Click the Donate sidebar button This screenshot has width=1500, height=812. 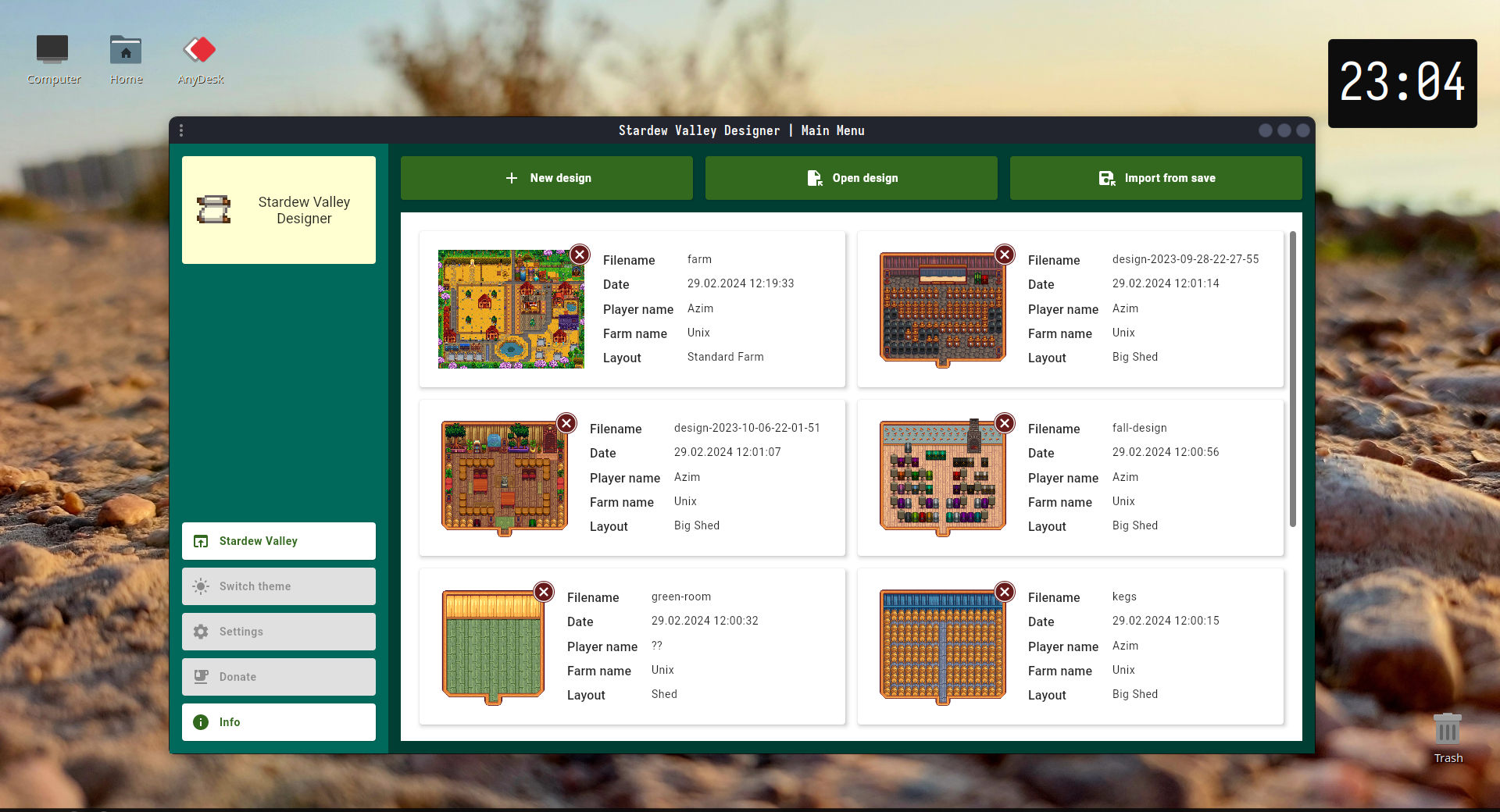(279, 677)
